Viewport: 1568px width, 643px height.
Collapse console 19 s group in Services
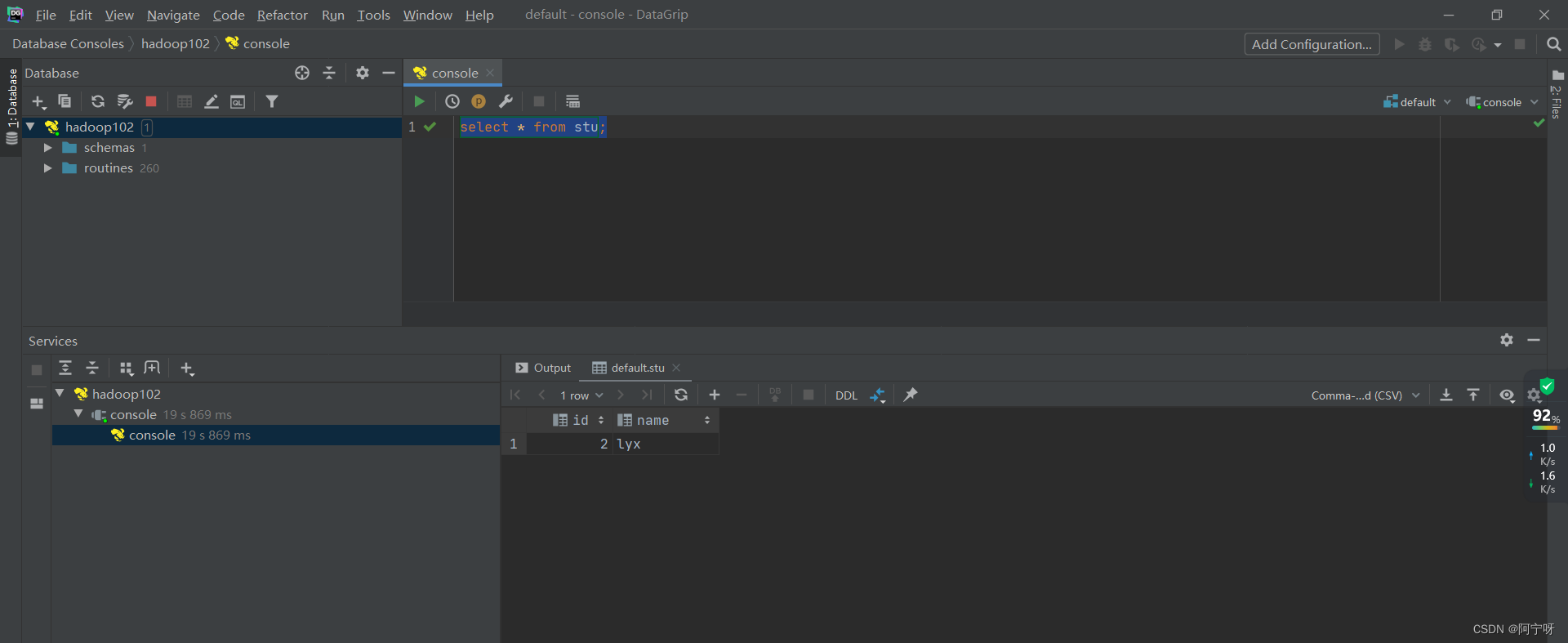pyautogui.click(x=78, y=414)
